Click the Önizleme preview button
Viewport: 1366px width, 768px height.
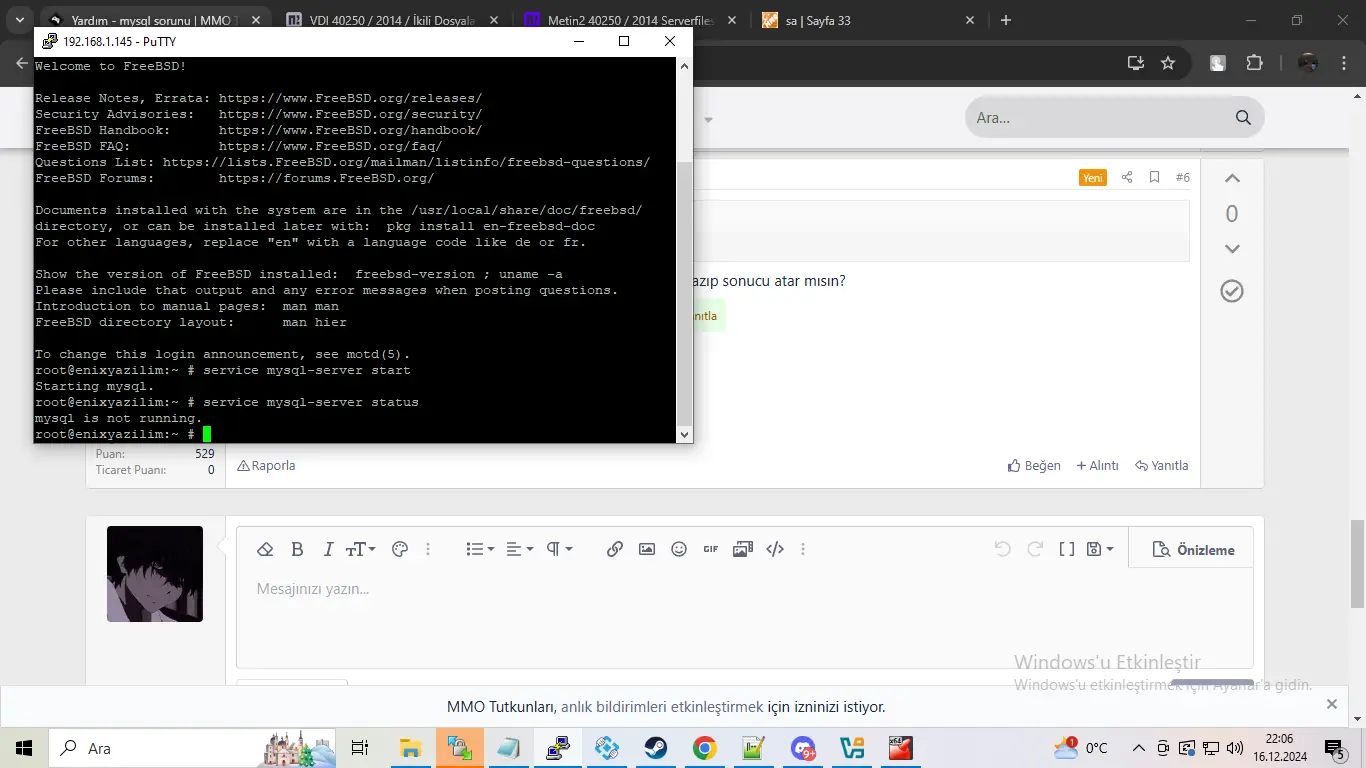click(1191, 548)
